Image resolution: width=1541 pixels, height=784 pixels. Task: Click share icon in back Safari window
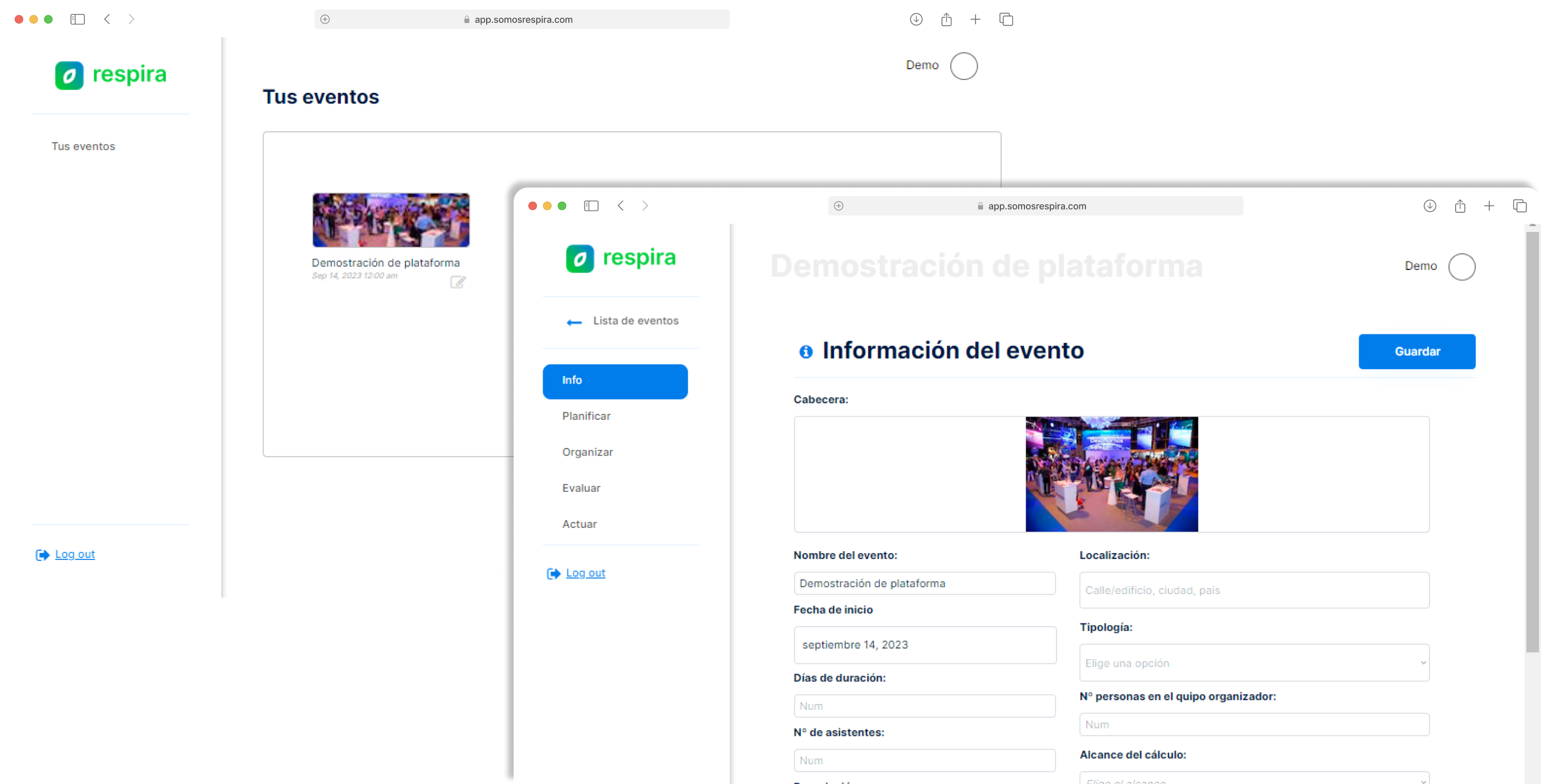(946, 19)
